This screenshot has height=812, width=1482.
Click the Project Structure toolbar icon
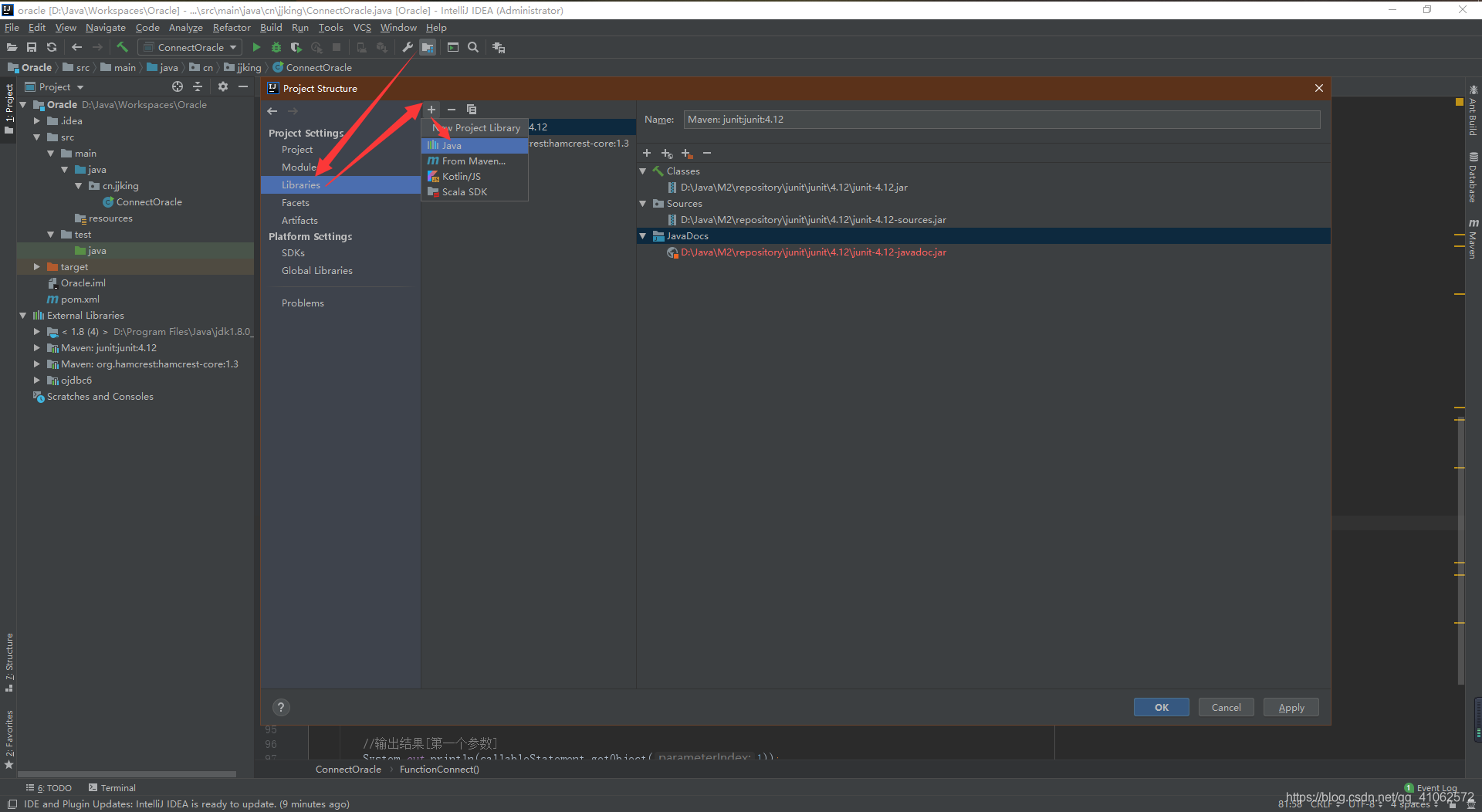coord(428,47)
